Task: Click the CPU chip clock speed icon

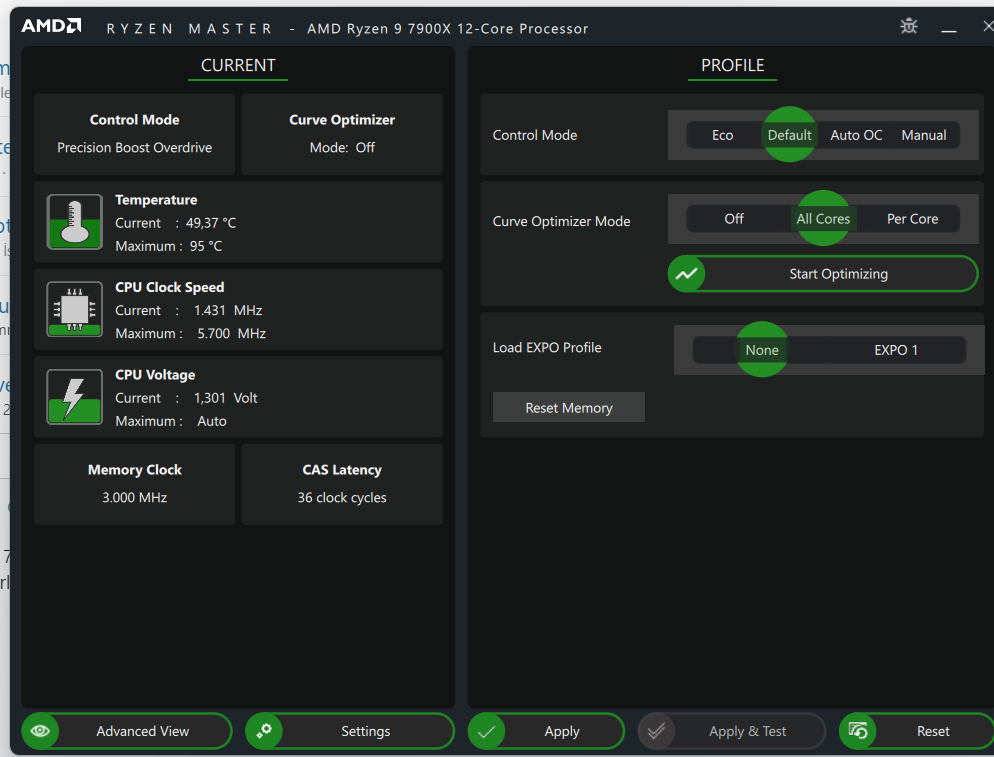Action: point(74,309)
